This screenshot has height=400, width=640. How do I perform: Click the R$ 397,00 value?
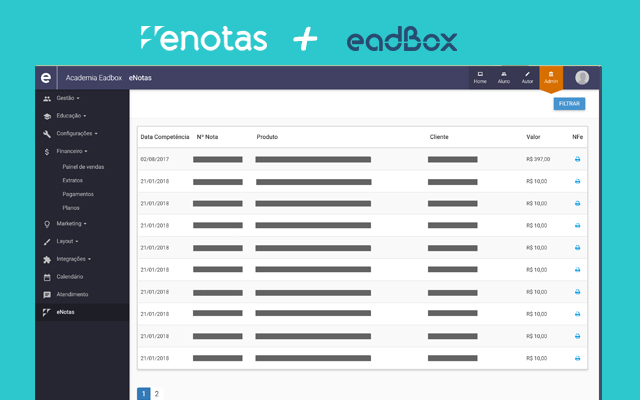tap(538, 159)
